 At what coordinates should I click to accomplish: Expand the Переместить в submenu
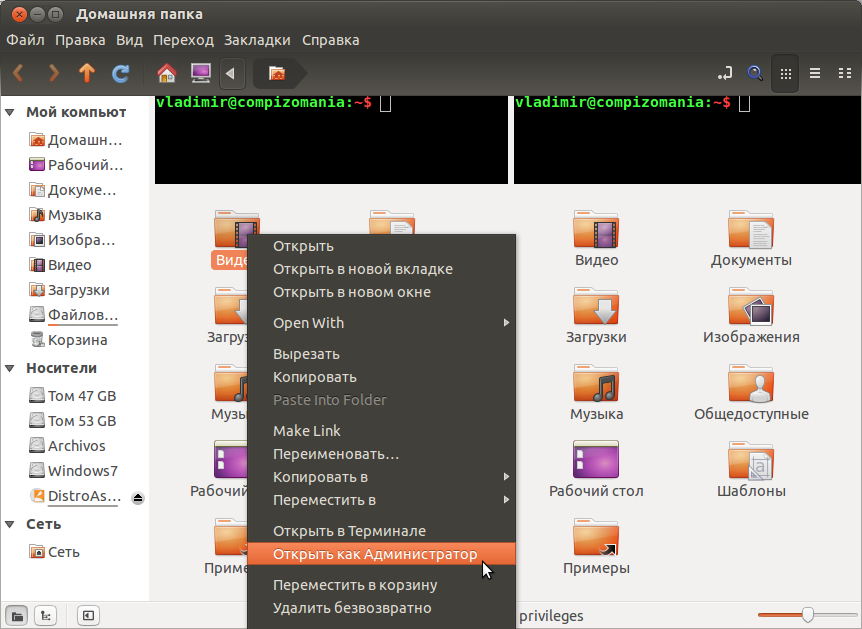click(x=382, y=500)
